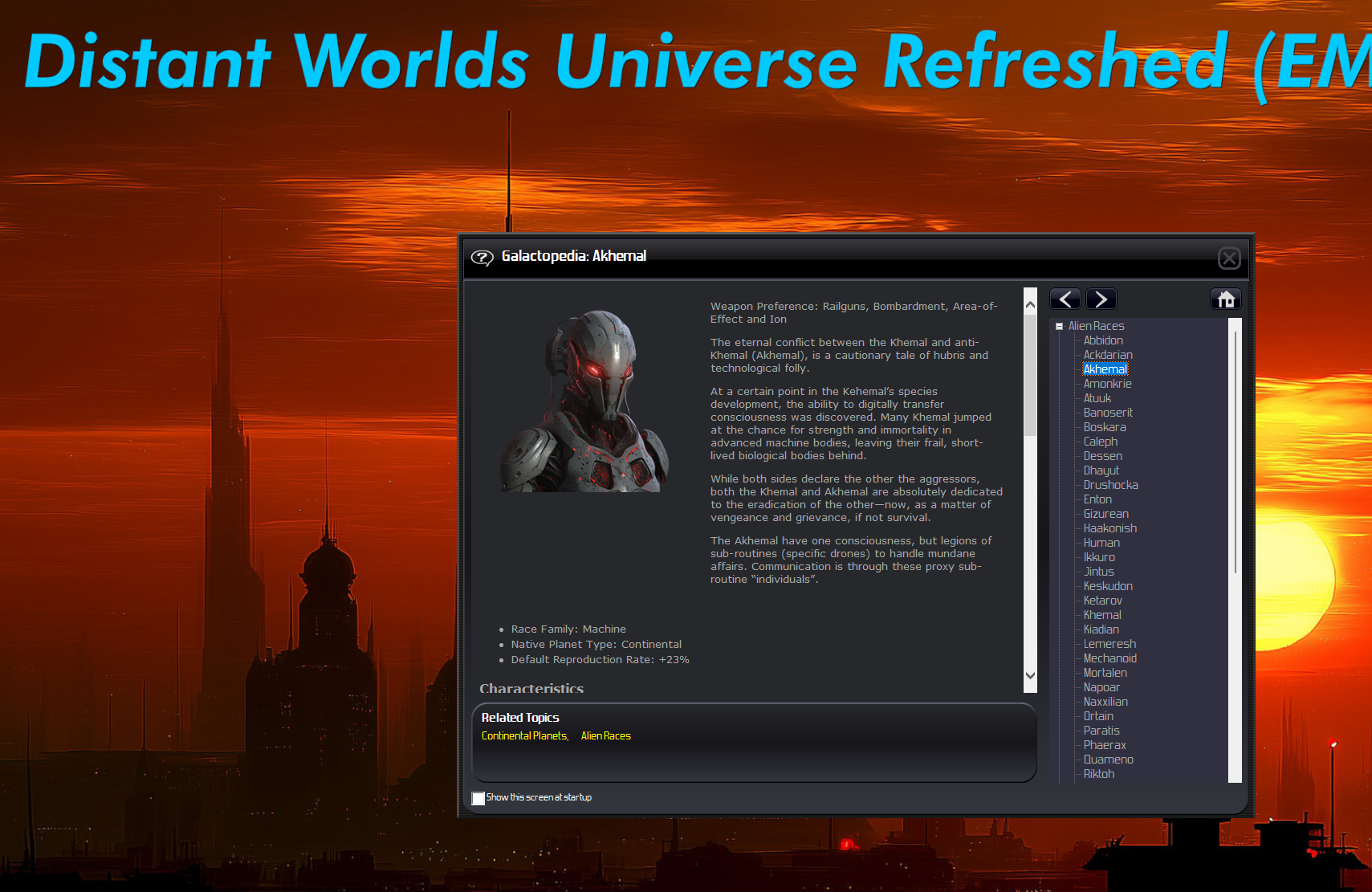Select the Haakonish race entry
Viewport: 1372px width, 892px height.
point(1110,527)
